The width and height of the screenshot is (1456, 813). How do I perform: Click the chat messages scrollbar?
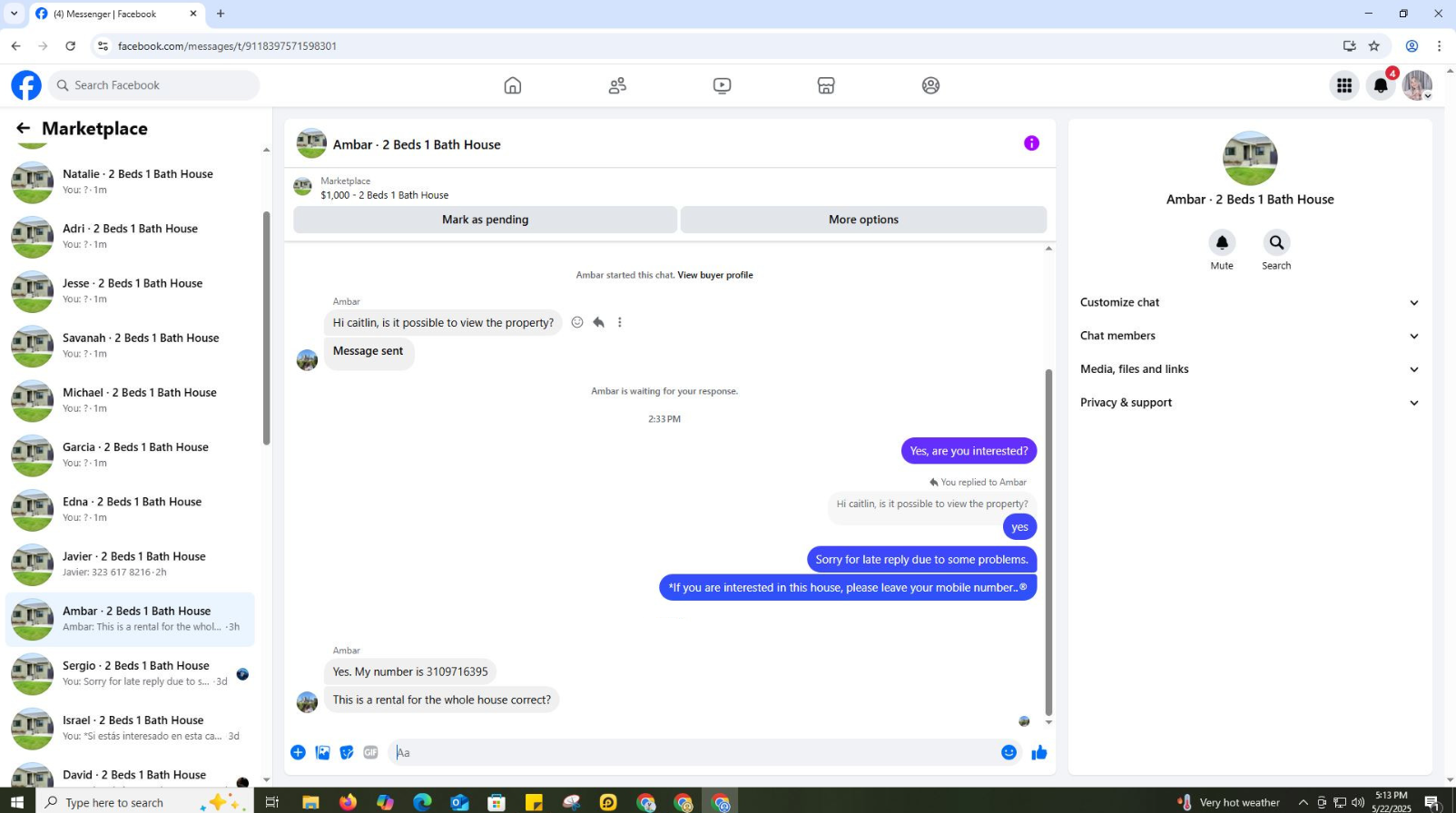pyautogui.click(x=1048, y=543)
